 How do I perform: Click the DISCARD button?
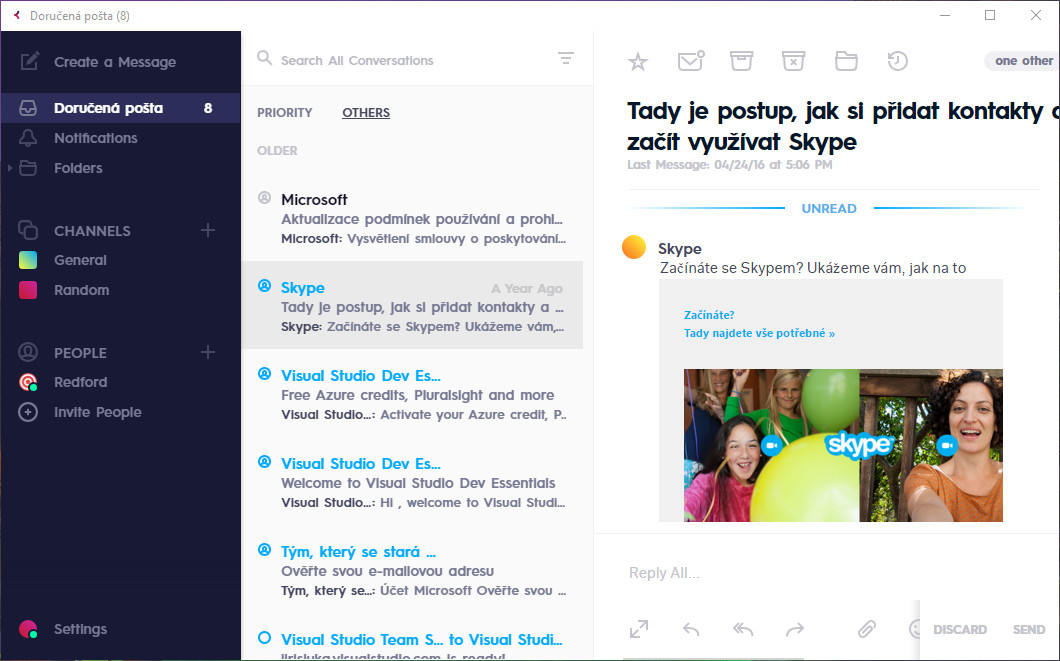(960, 629)
